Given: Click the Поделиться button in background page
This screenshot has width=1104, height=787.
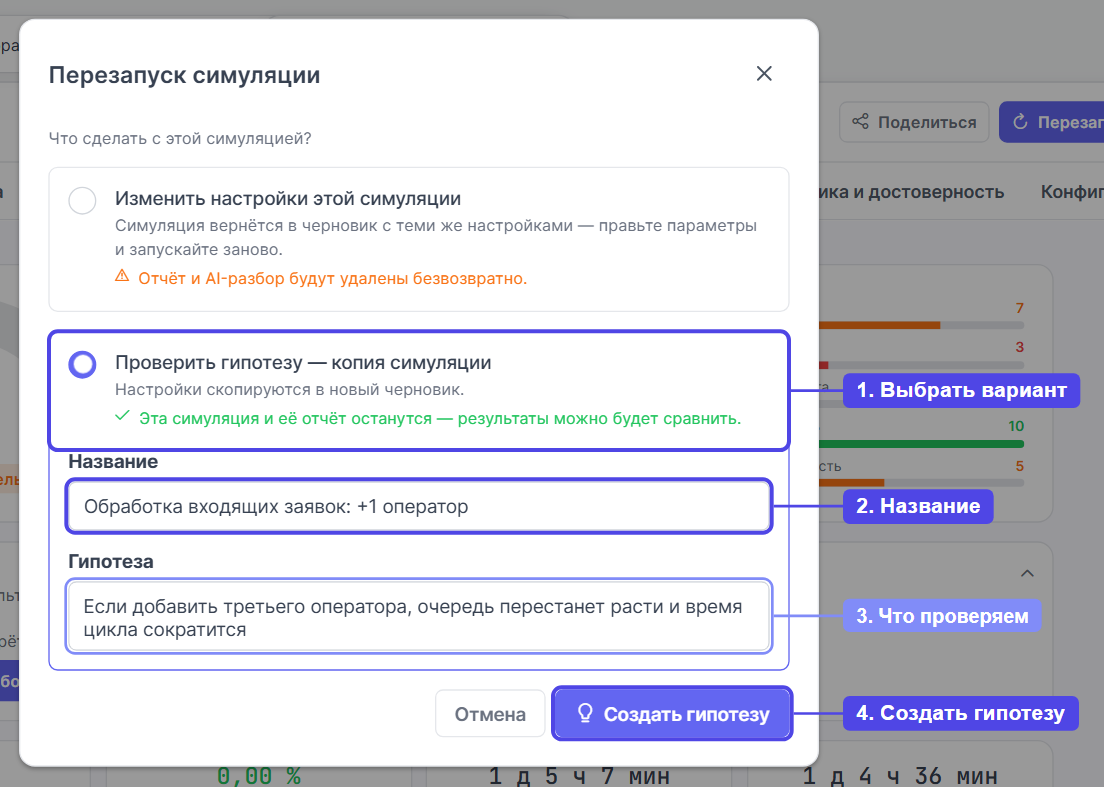Looking at the screenshot, I should tap(914, 122).
